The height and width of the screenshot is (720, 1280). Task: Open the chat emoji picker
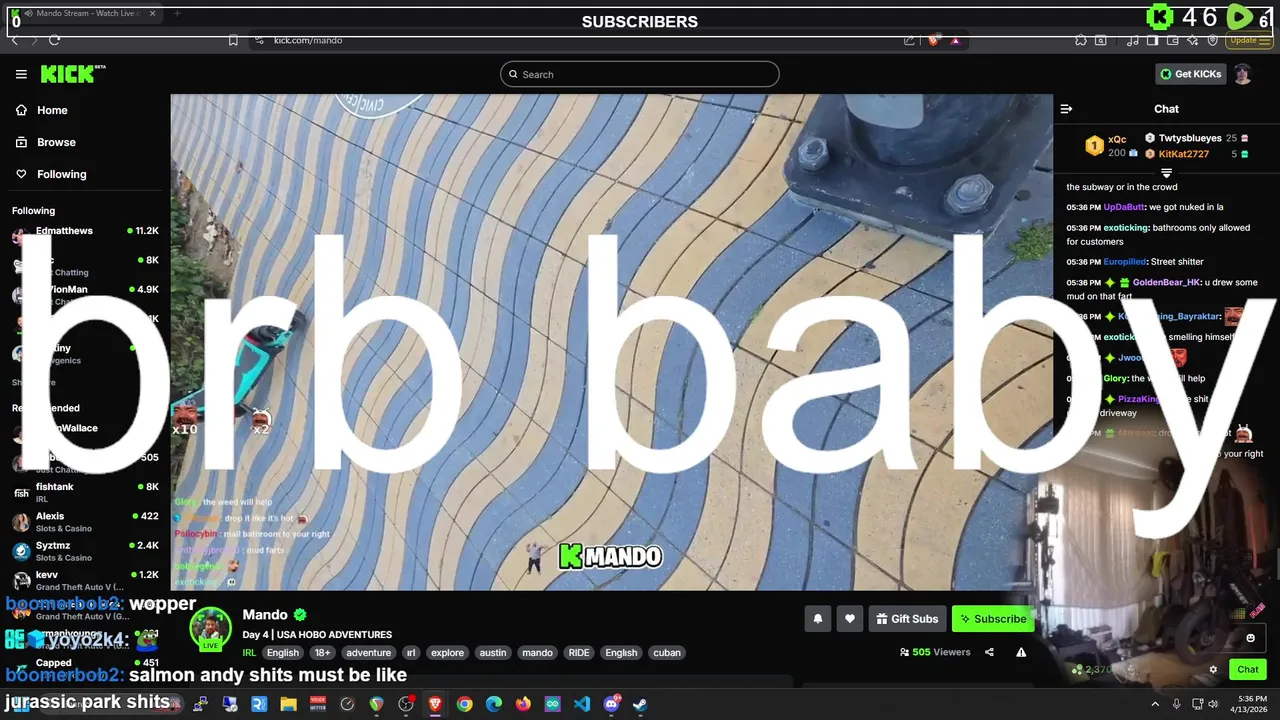click(1250, 638)
